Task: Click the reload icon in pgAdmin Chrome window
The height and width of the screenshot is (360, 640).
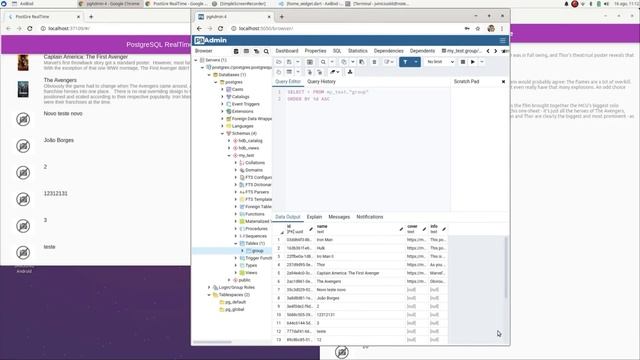Action: coord(220,29)
